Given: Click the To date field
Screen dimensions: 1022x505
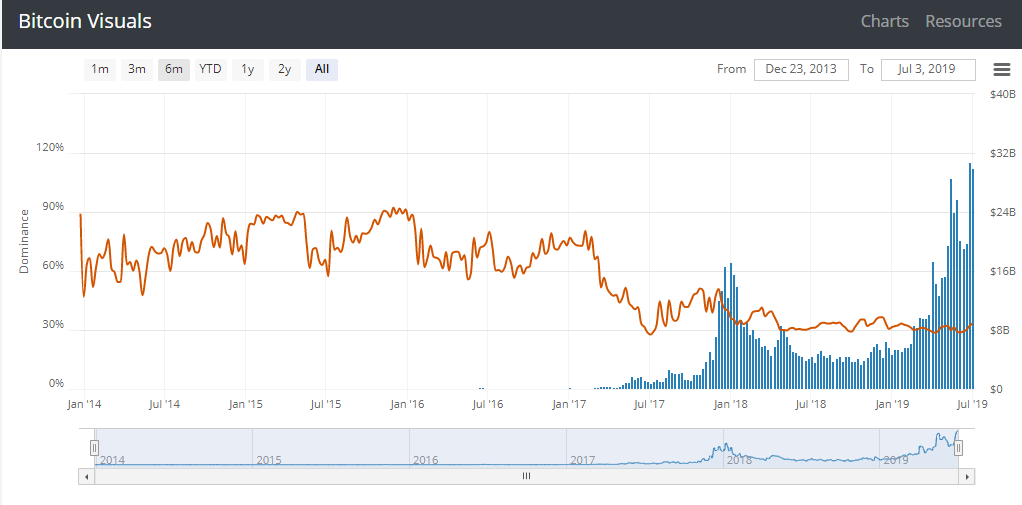Looking at the screenshot, I should click(x=928, y=70).
